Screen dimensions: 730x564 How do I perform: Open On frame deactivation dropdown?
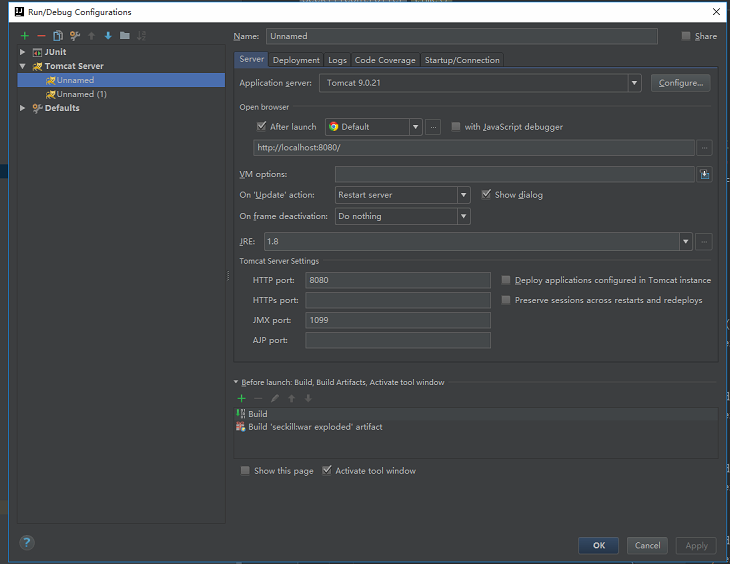pos(463,216)
